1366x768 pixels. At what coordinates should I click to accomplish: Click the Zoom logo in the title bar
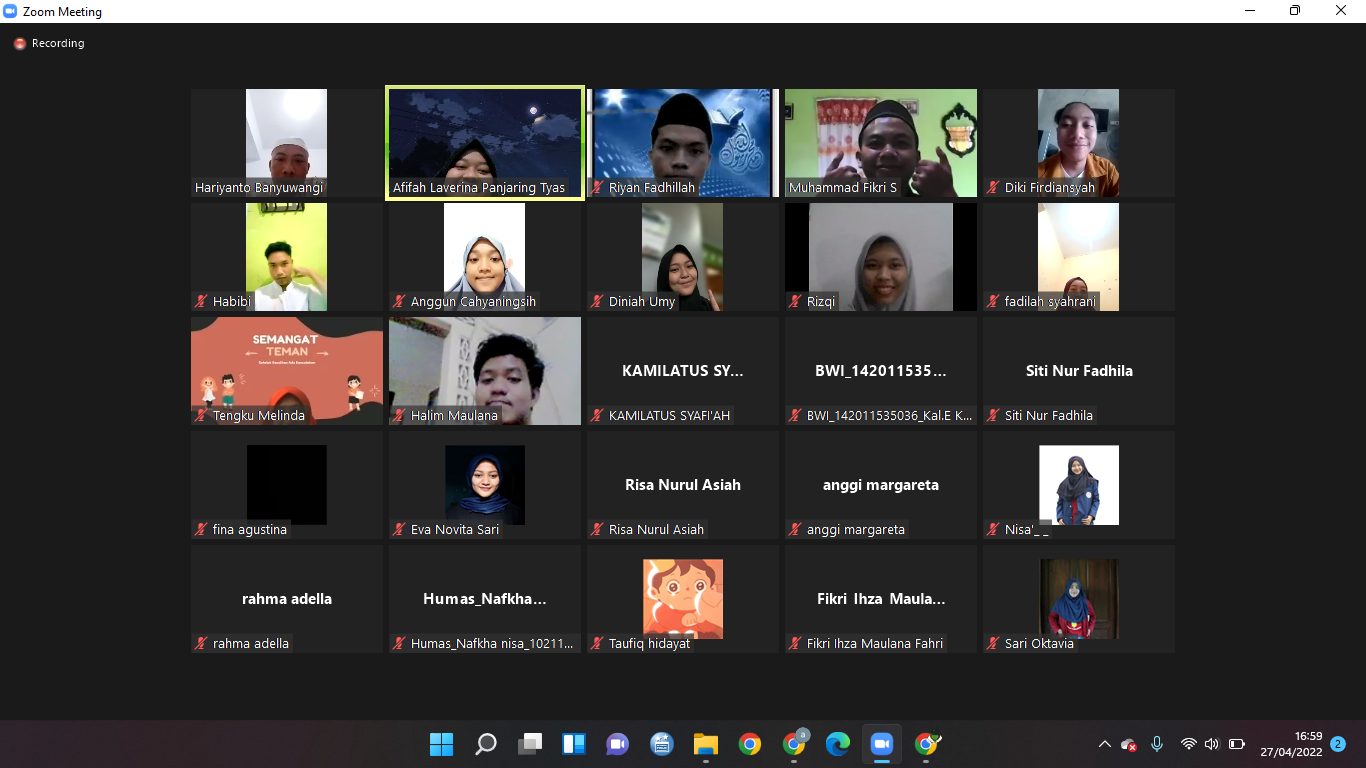pyautogui.click(x=11, y=12)
